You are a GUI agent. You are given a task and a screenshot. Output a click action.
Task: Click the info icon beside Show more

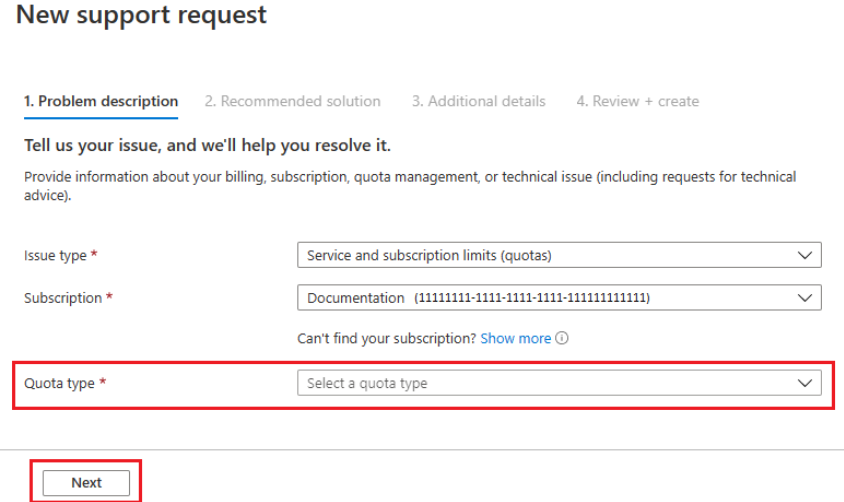pos(561,338)
